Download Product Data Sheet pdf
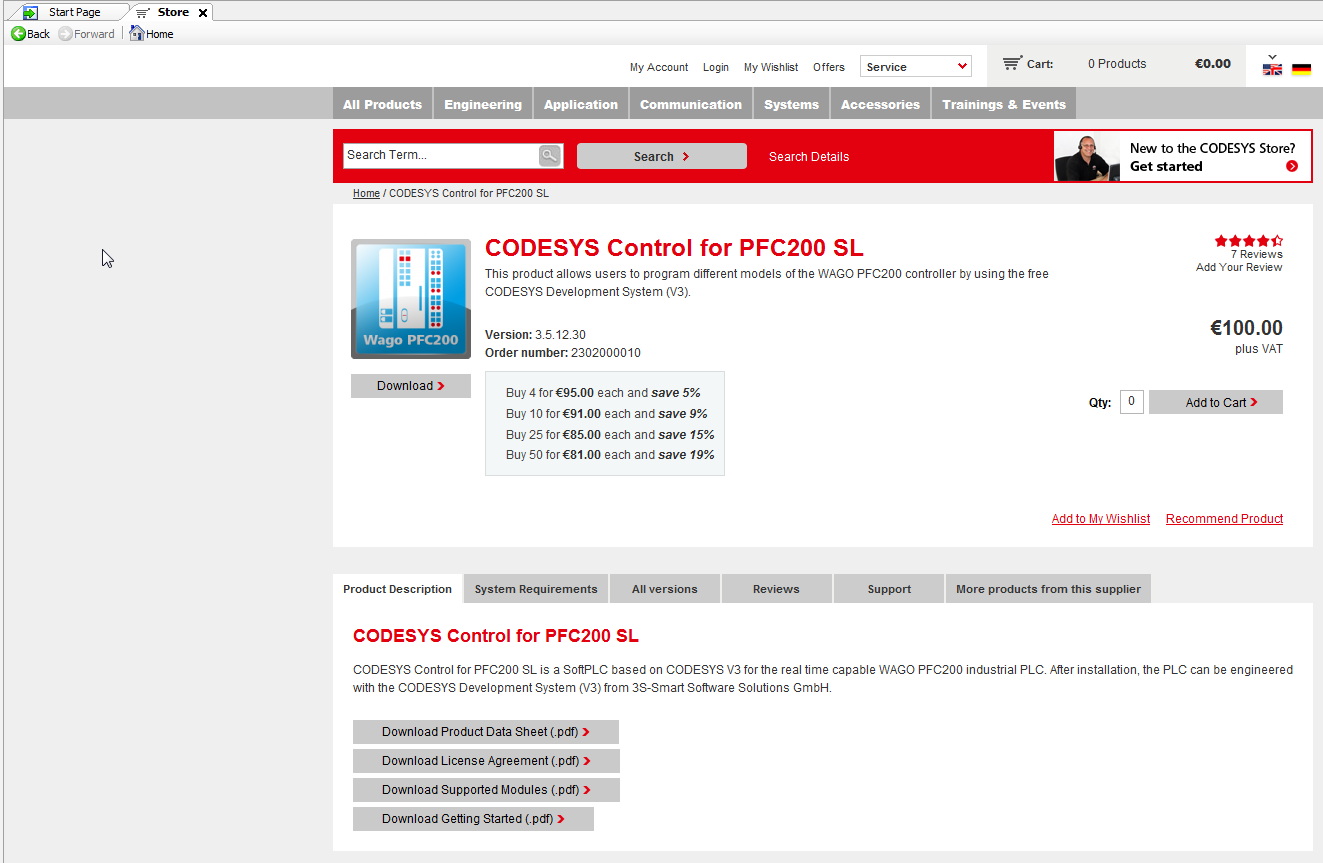The image size is (1323, 863). pyautogui.click(x=485, y=732)
